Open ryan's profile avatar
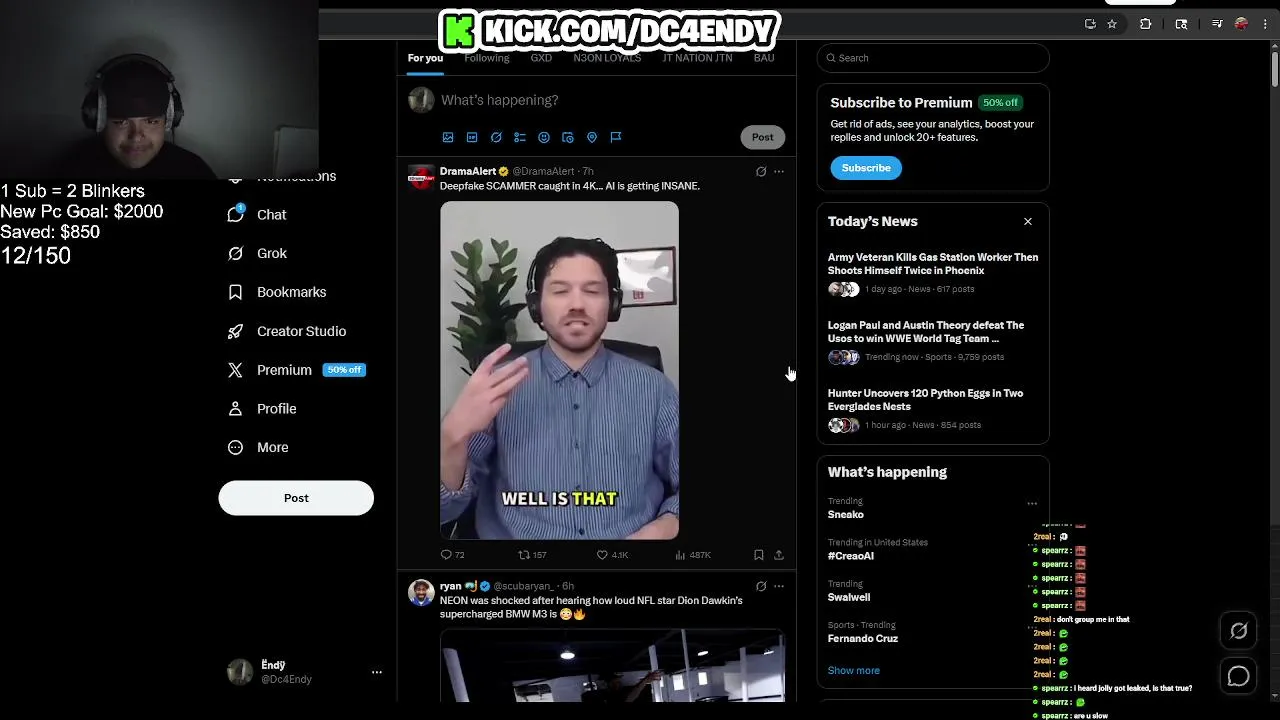1280x720 pixels. (421, 592)
